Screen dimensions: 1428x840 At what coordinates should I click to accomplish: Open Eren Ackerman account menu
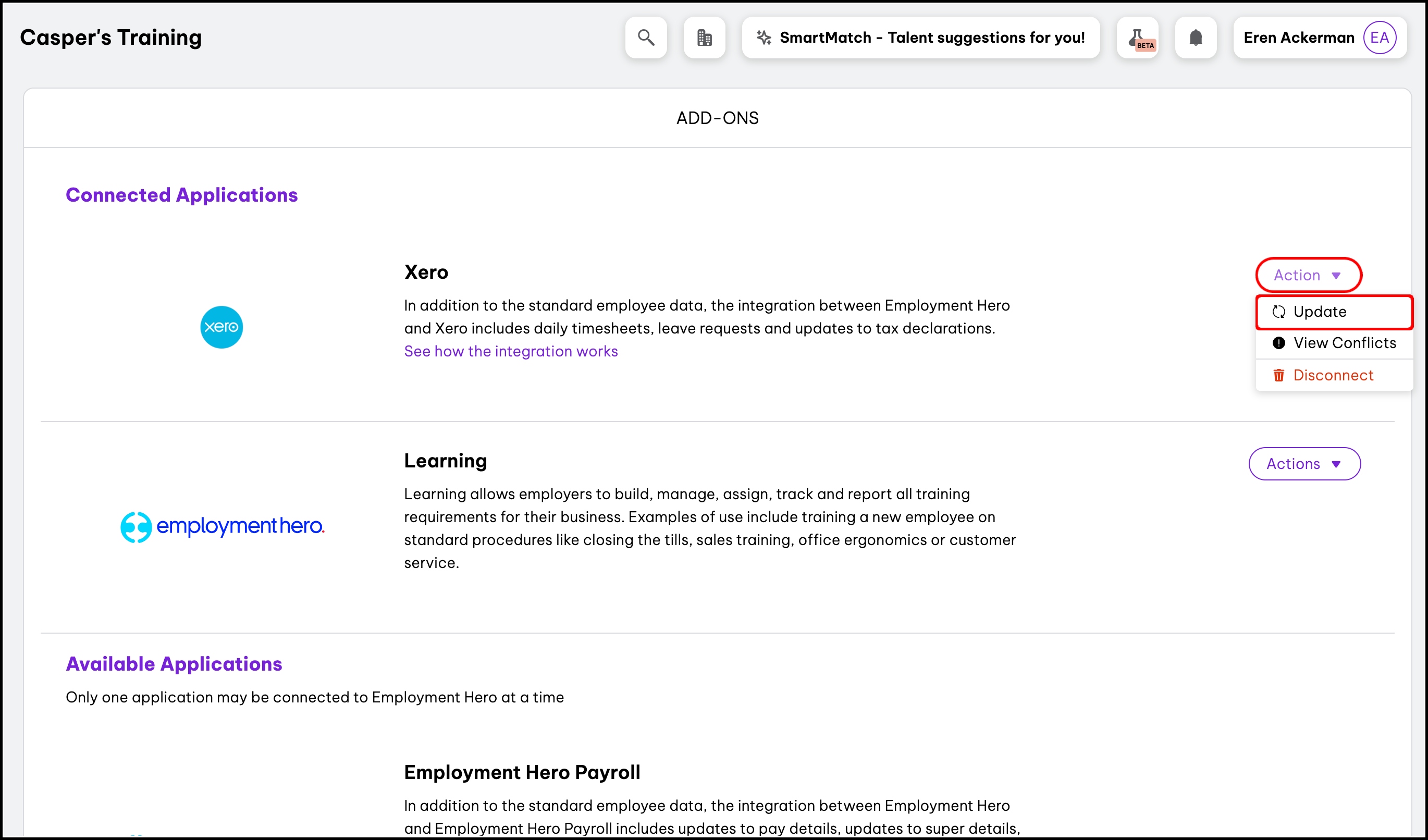coord(1299,38)
